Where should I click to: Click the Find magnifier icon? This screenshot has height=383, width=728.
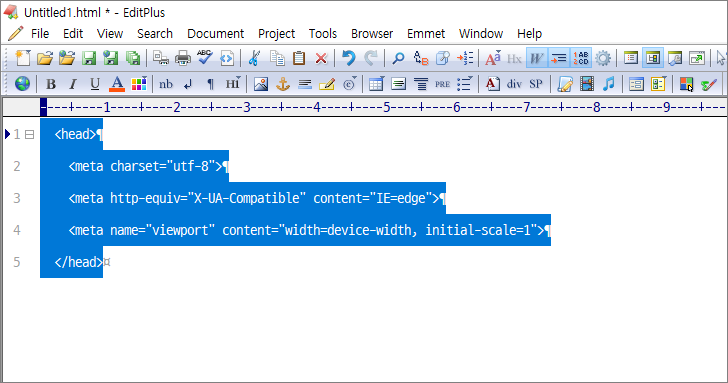click(x=398, y=58)
